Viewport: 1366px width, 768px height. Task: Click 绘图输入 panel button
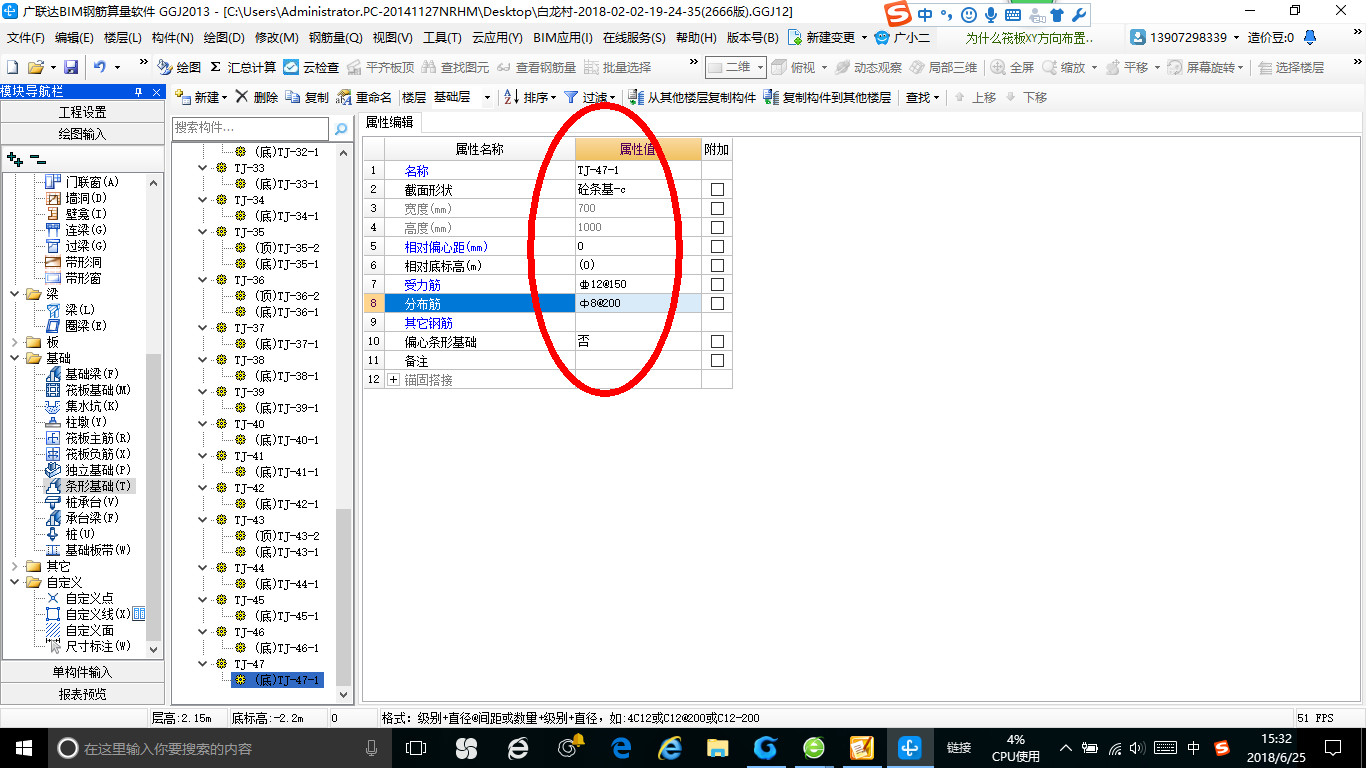[x=82, y=134]
